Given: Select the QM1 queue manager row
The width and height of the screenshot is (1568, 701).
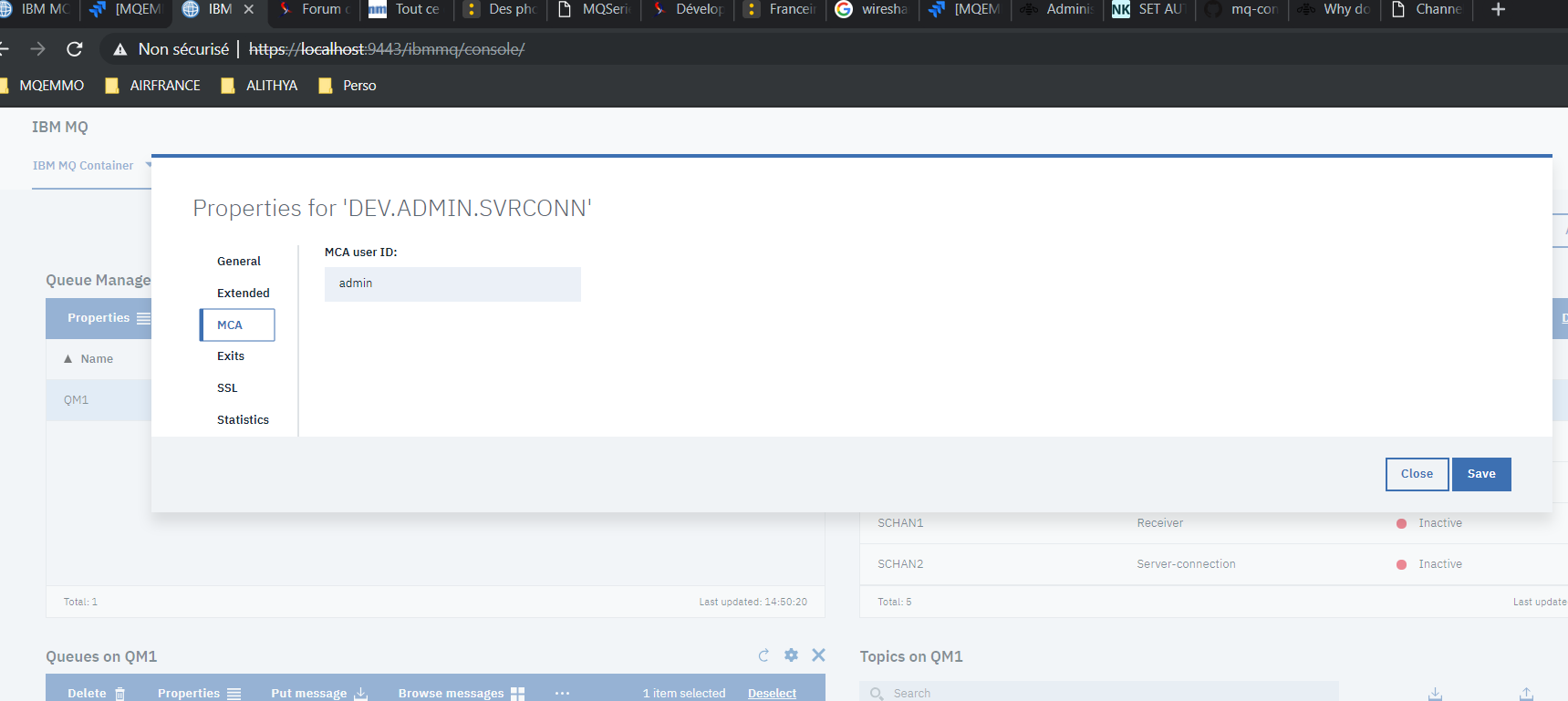Looking at the screenshot, I should pyautogui.click(x=99, y=400).
